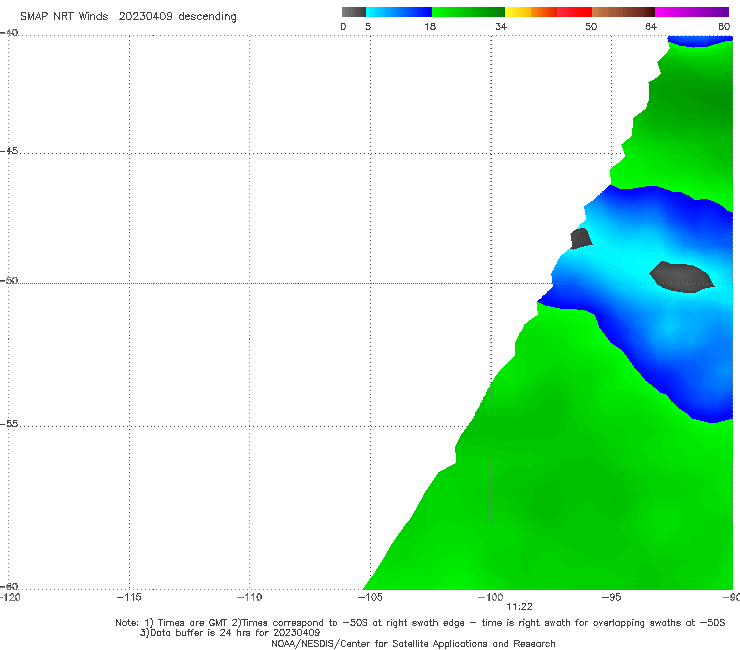Click the color bar label '64'
The image size is (740, 650).
tap(651, 26)
